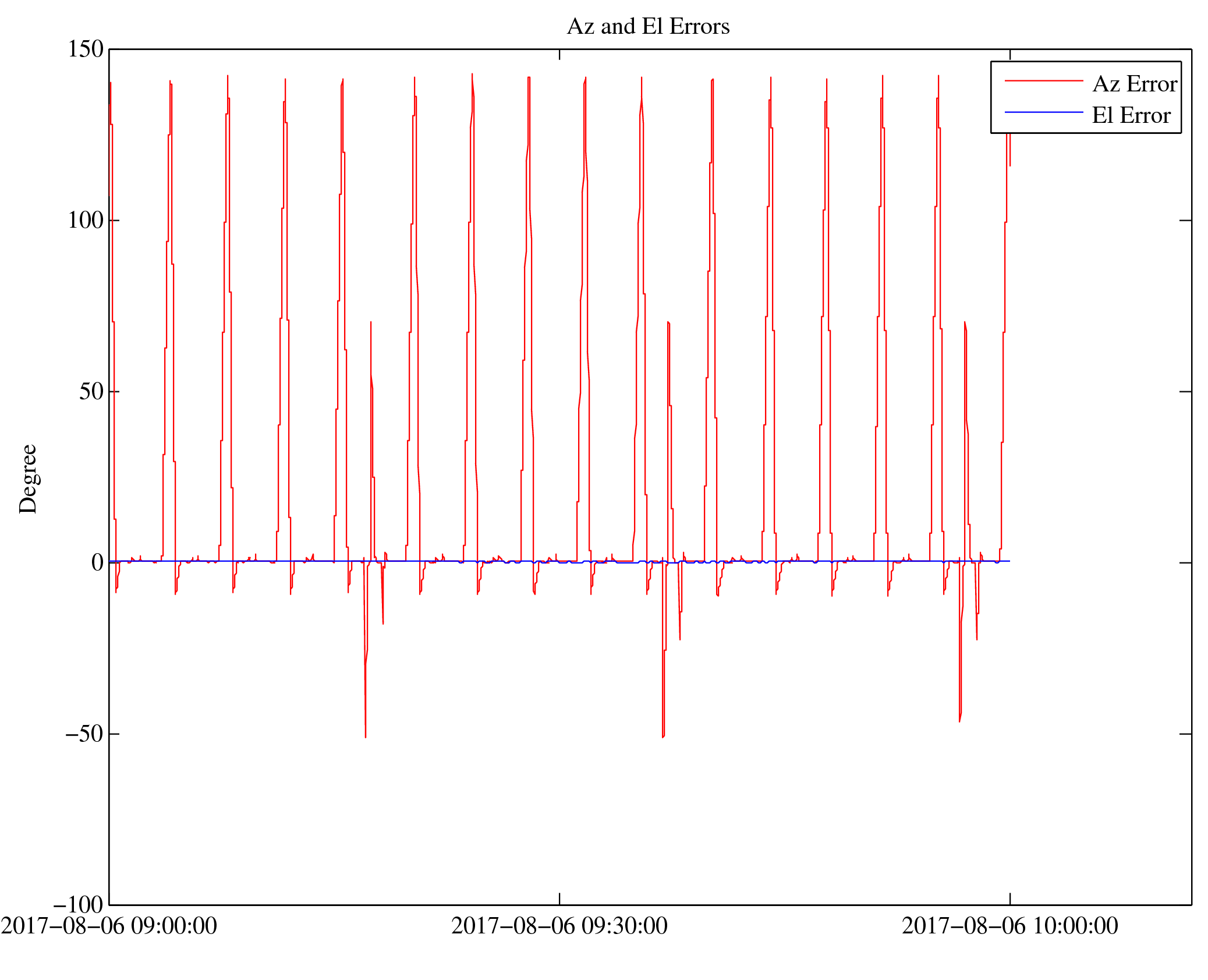Click the red Az Error legend line sample
Screen dimensions: 1208x980
(1044, 81)
